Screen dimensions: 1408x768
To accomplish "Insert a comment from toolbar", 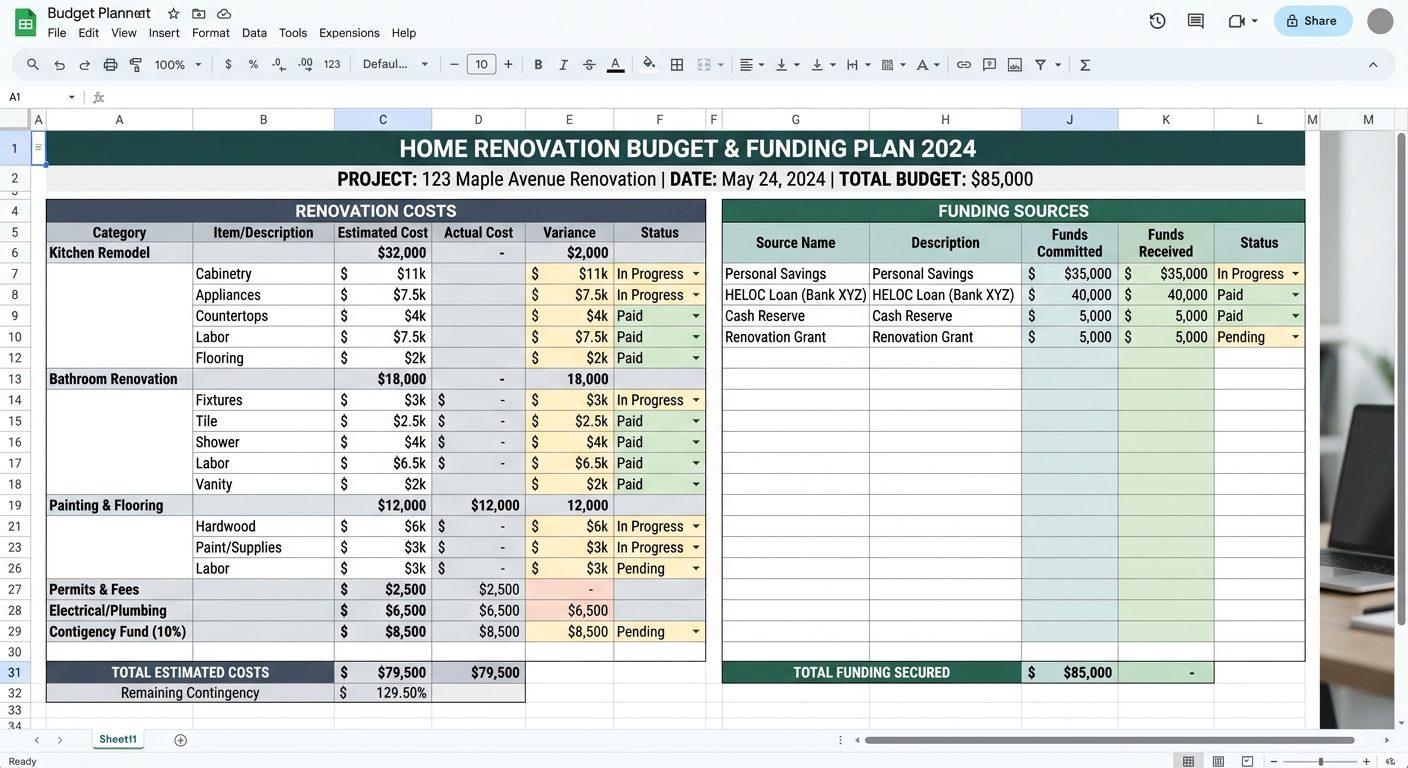I will tap(989, 64).
